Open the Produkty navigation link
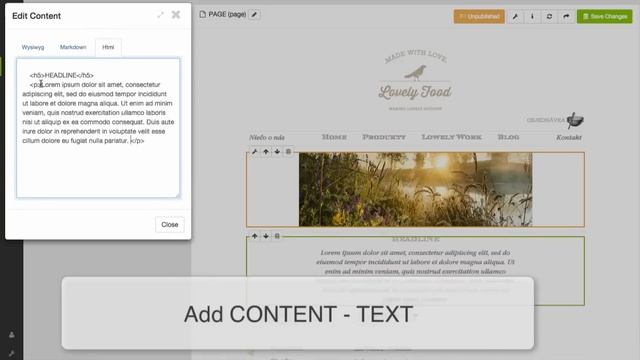The width and height of the screenshot is (640, 360). coord(384,137)
